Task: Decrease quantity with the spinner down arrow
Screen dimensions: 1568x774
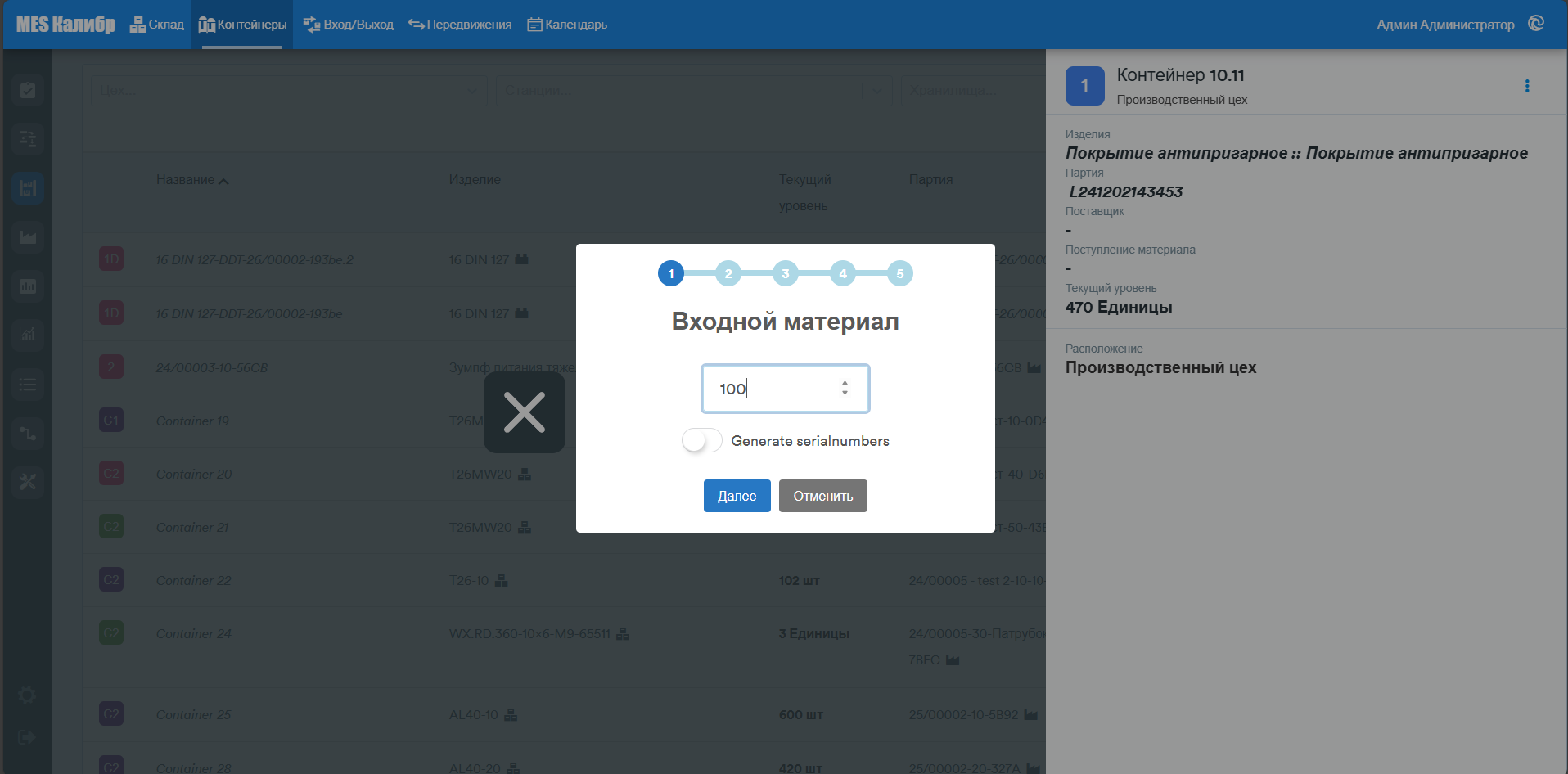Action: 845,394
